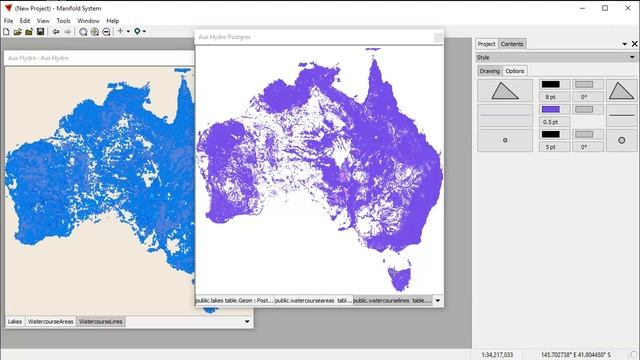
Task: Click the Zoom to Fit magnifier icon
Action: pos(83,31)
